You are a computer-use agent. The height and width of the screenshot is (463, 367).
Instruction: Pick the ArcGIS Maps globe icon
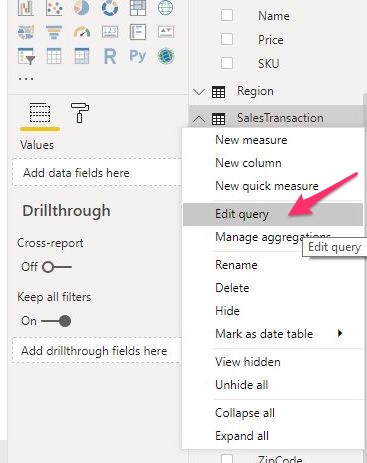tap(166, 56)
